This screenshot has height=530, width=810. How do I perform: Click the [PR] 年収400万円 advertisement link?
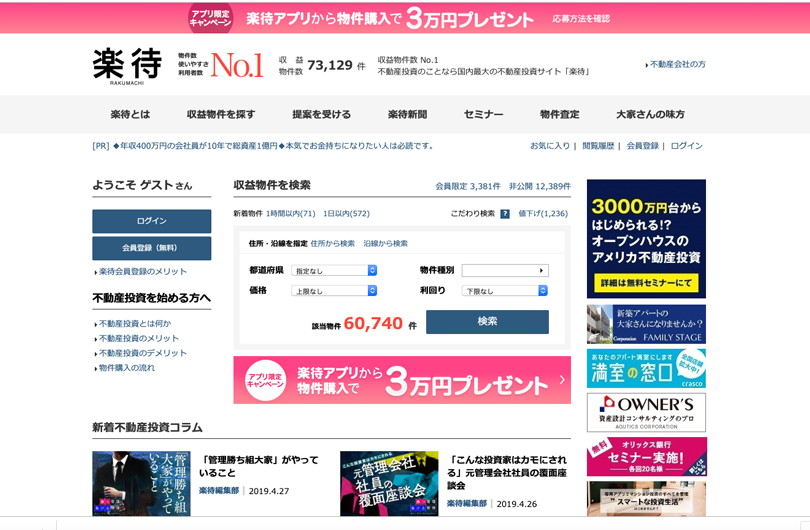(262, 146)
